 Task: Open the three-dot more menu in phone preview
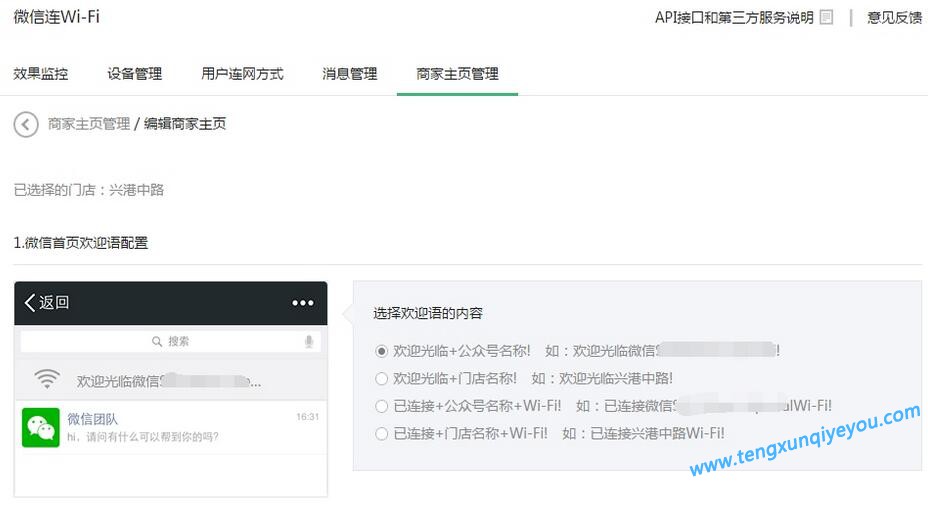tap(303, 303)
